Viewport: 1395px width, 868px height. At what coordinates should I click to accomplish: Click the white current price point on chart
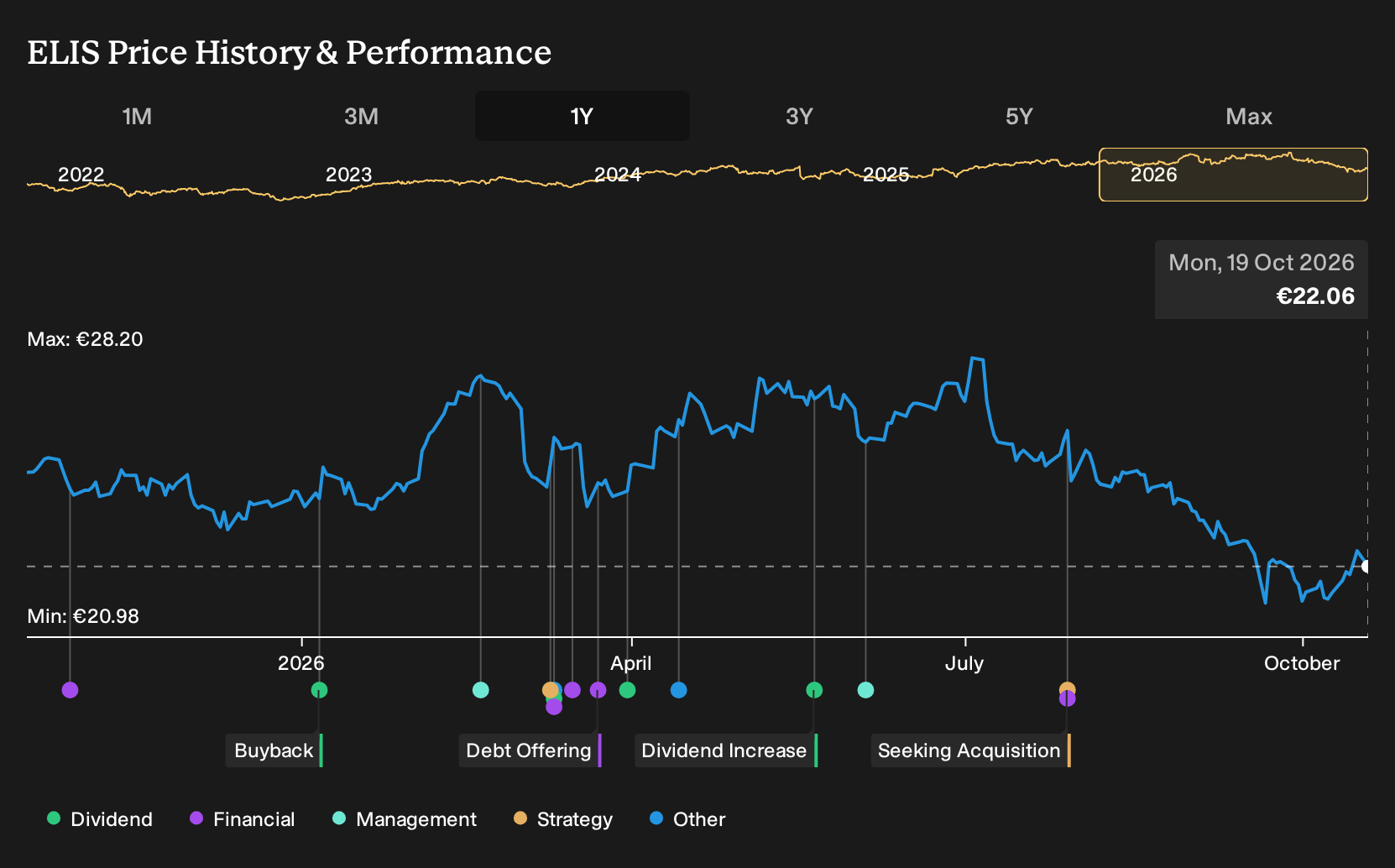pyautogui.click(x=1366, y=567)
